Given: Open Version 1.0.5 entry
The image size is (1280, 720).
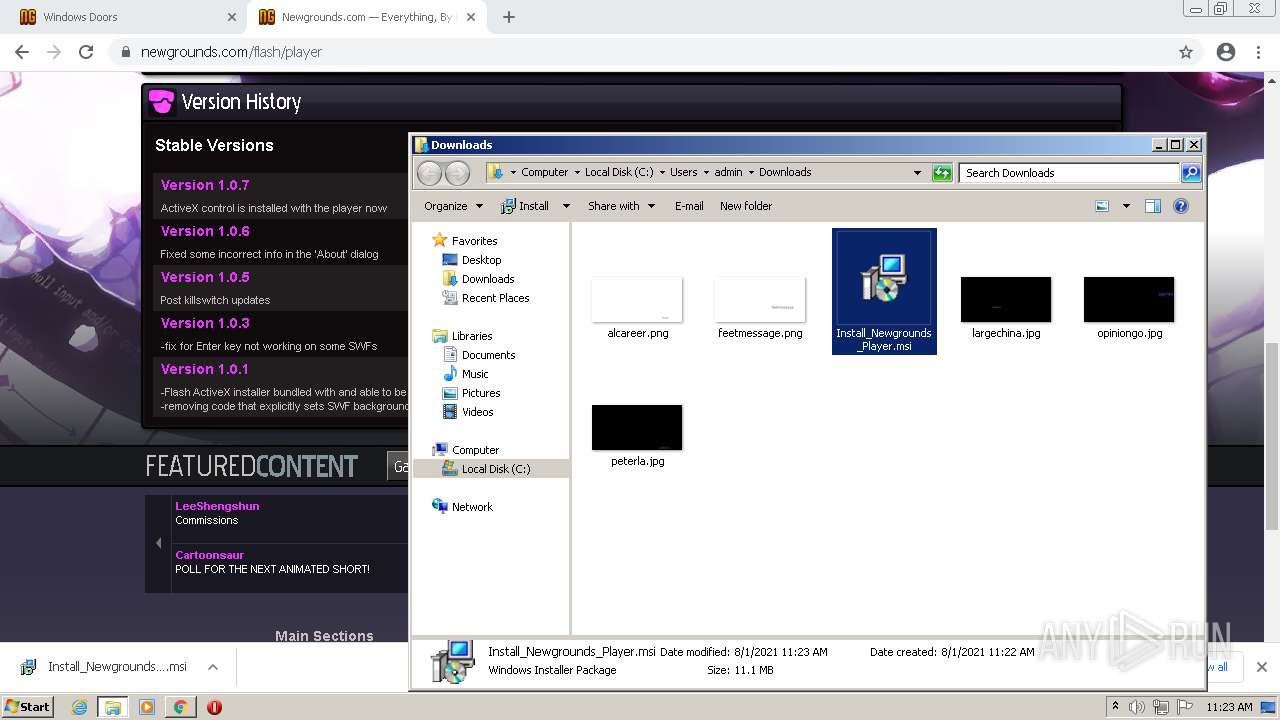Looking at the screenshot, I should pos(205,277).
